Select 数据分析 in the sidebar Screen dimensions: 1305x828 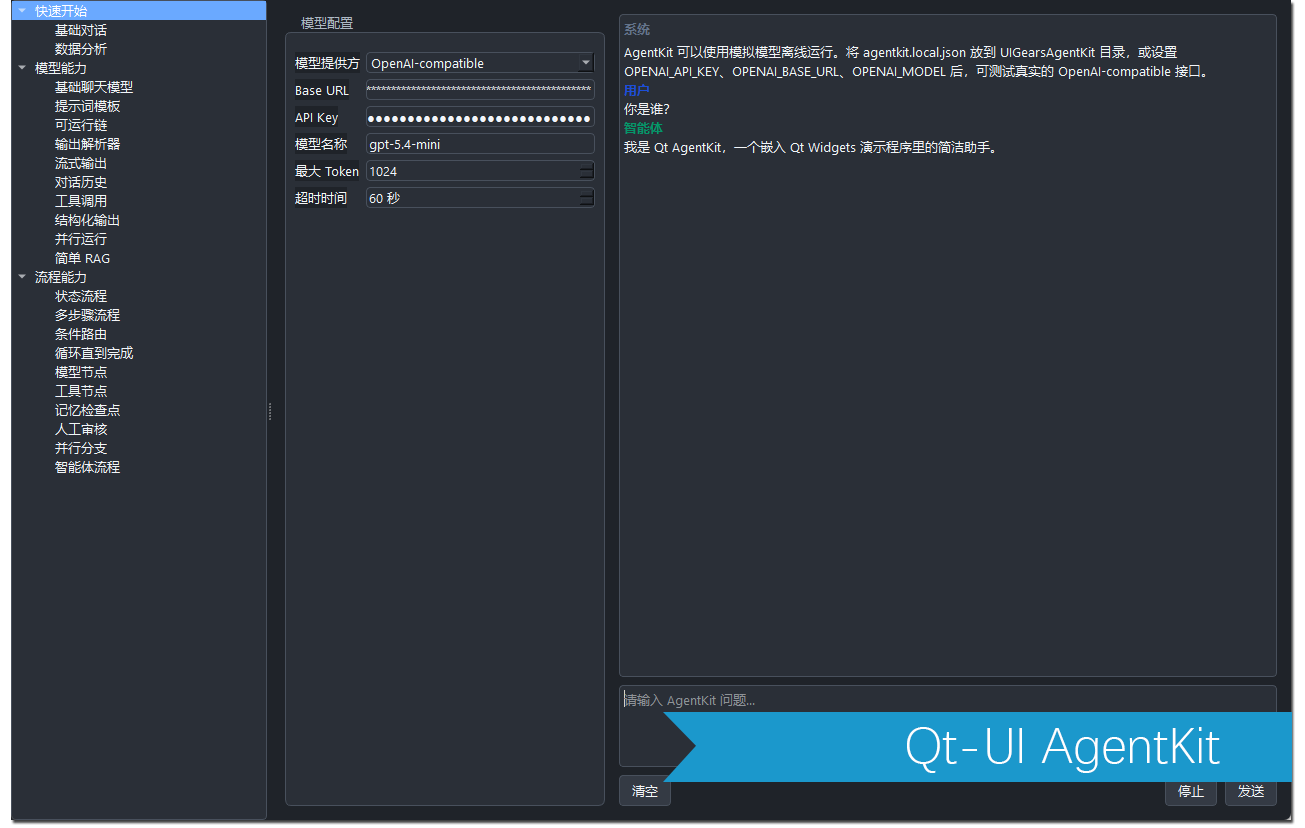[x=81, y=49]
